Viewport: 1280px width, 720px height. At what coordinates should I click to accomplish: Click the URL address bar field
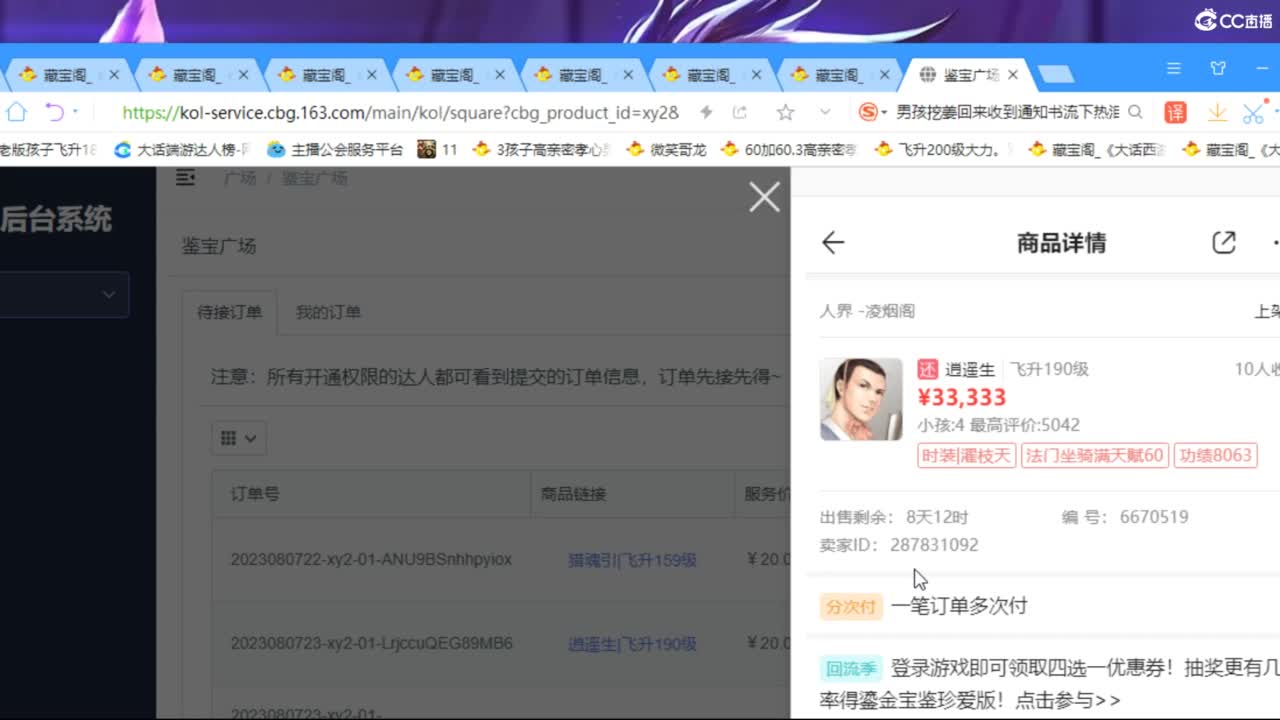(400, 112)
